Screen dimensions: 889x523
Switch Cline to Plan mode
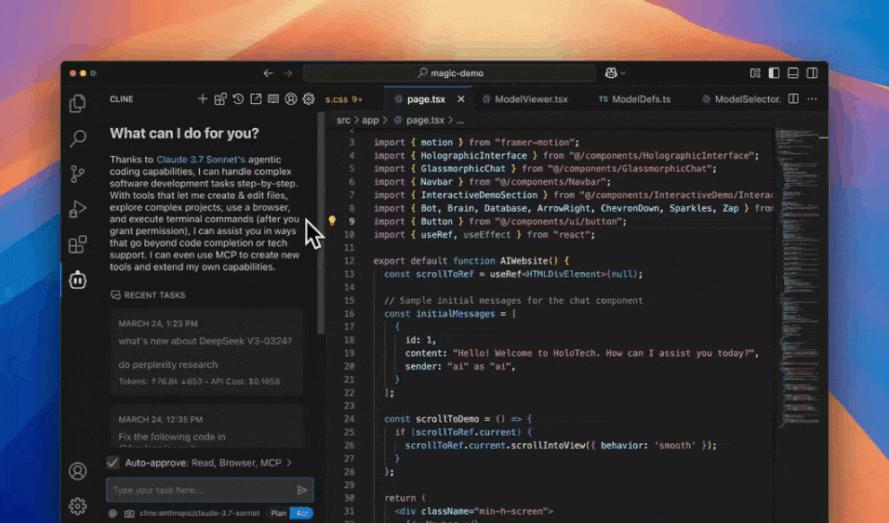(x=278, y=513)
